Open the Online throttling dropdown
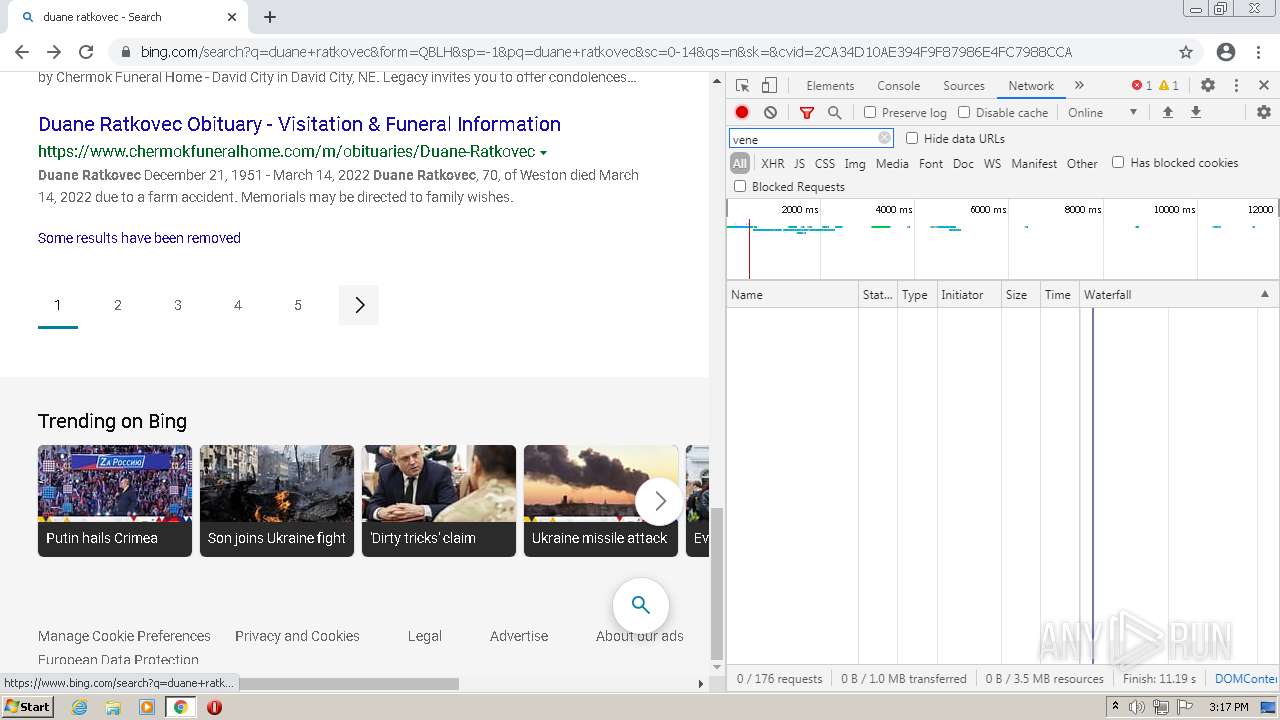The width and height of the screenshot is (1280, 720). coord(1103,113)
